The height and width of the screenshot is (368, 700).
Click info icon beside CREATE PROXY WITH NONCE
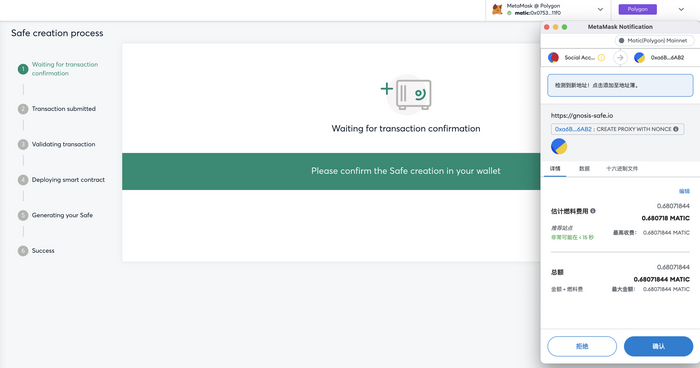pyautogui.click(x=676, y=129)
